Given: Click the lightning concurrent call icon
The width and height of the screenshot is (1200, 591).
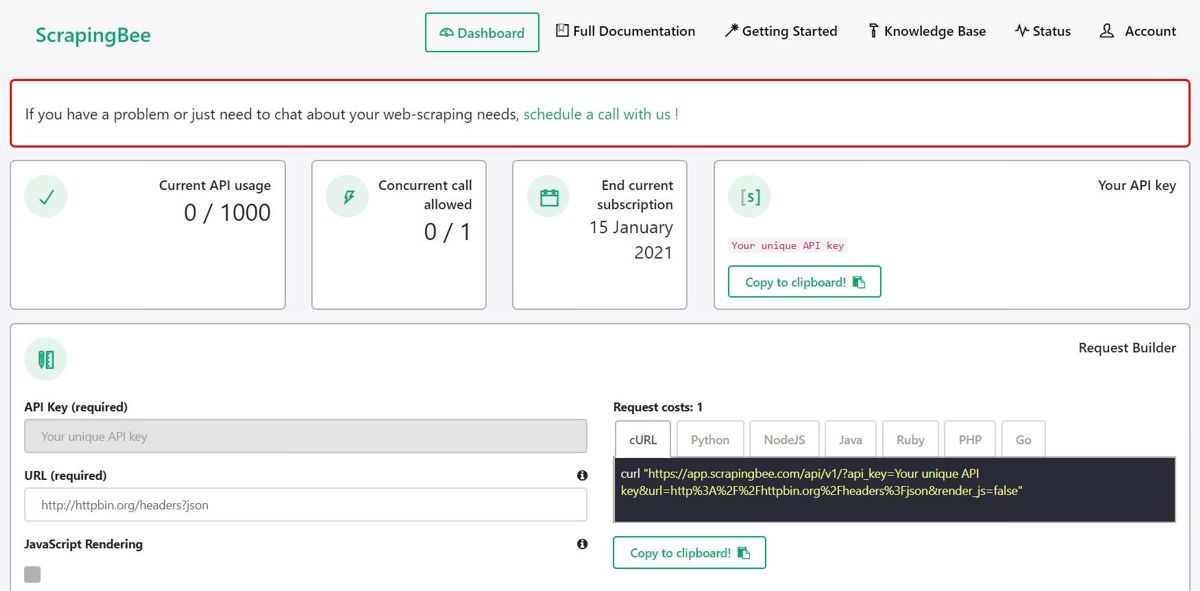Looking at the screenshot, I should click(x=348, y=197).
